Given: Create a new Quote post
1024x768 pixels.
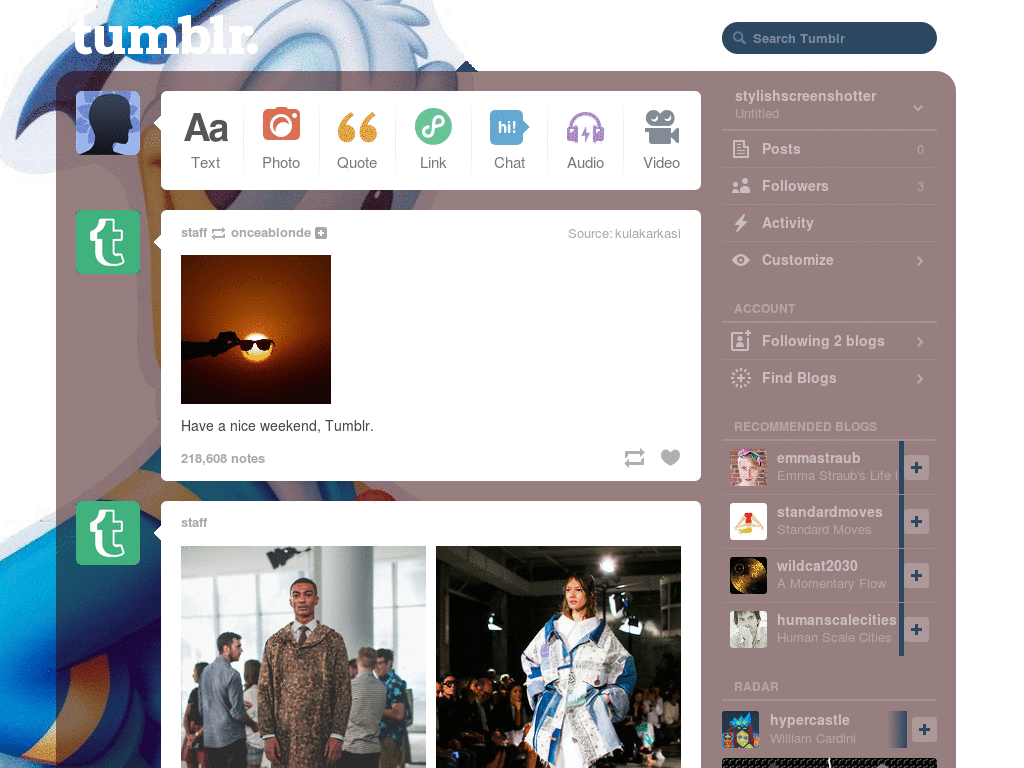Looking at the screenshot, I should (x=357, y=140).
